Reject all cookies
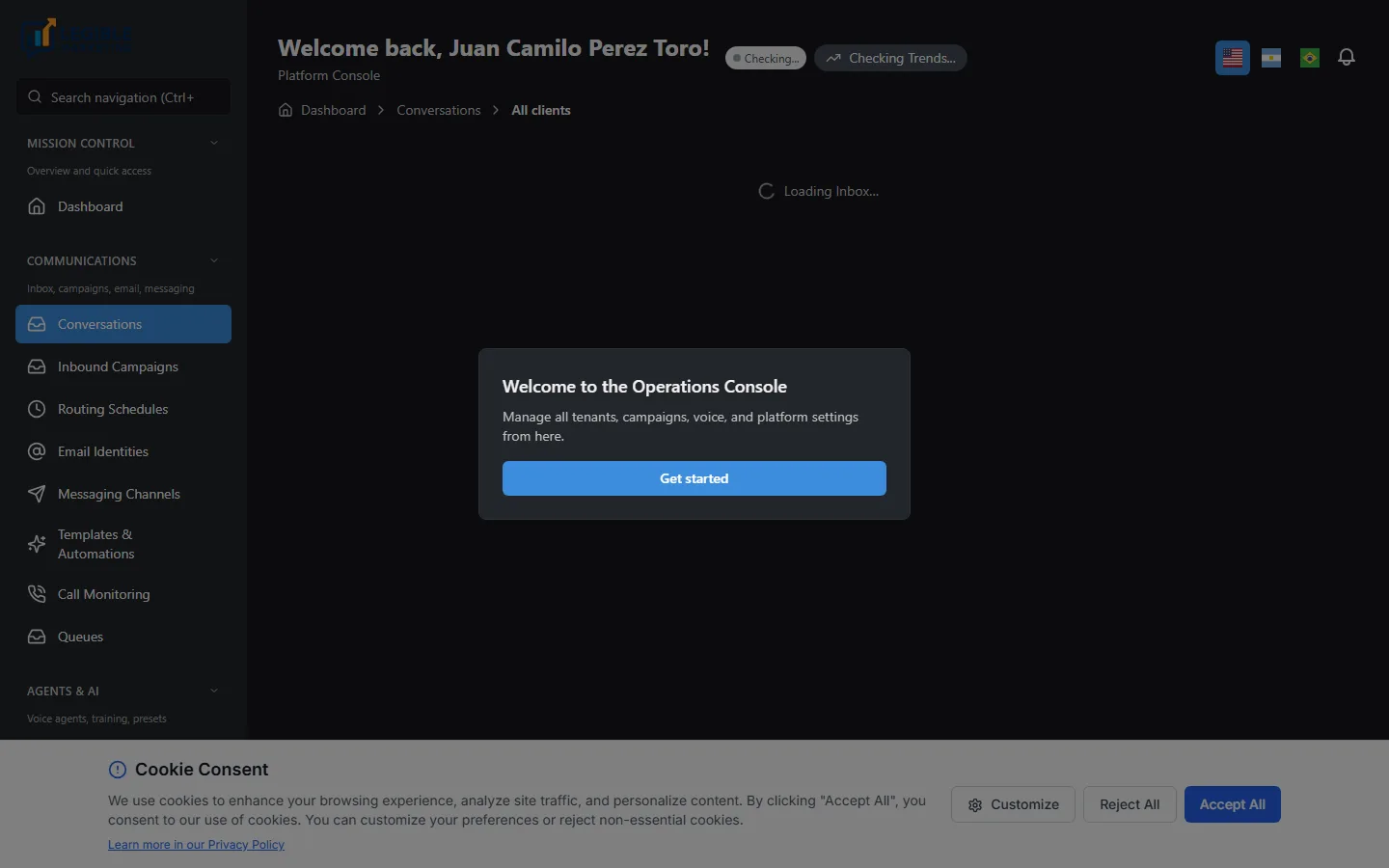The image size is (1389, 868). pyautogui.click(x=1130, y=804)
